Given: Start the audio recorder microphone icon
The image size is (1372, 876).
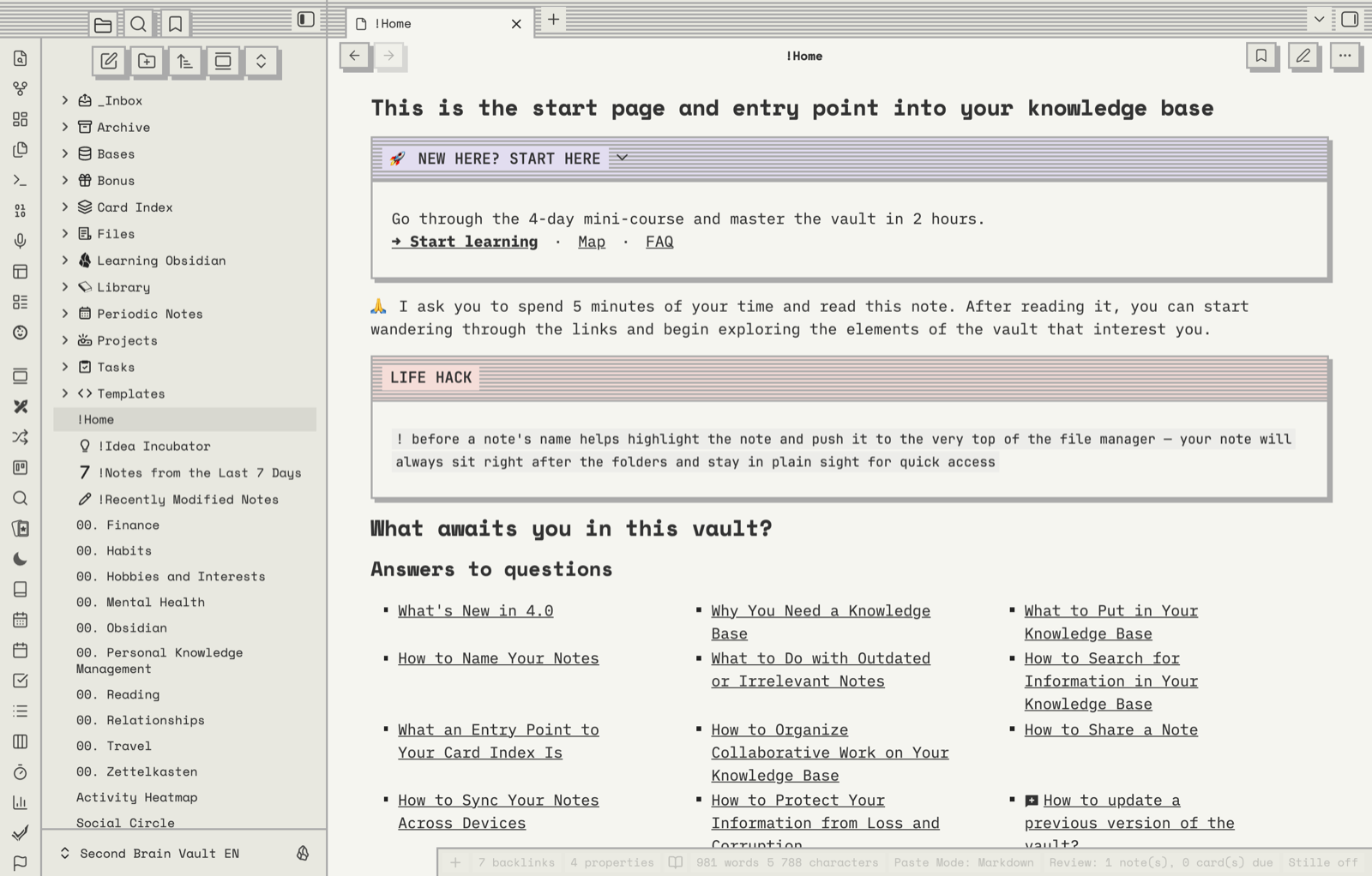Looking at the screenshot, I should tap(21, 241).
